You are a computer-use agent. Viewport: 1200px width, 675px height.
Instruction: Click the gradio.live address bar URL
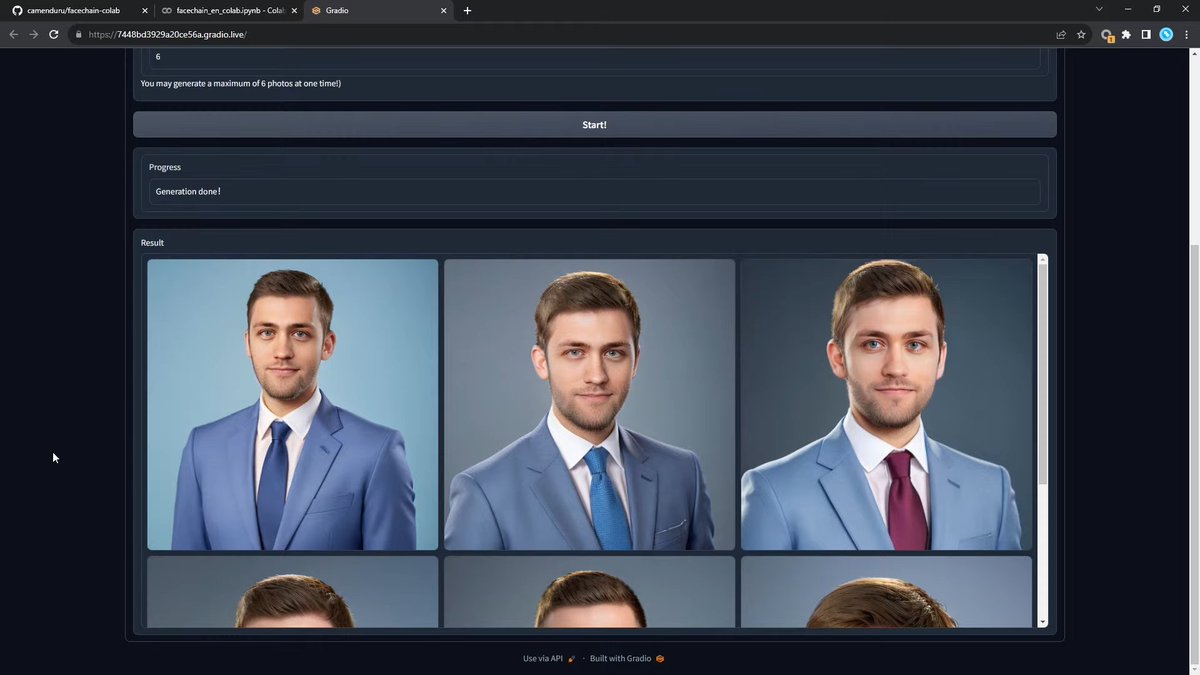[x=167, y=34]
